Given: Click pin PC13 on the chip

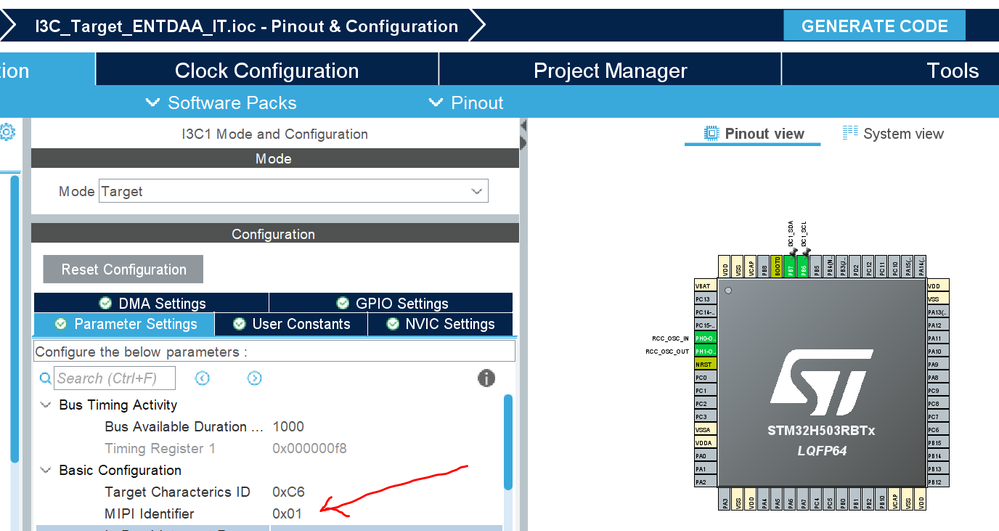Looking at the screenshot, I should [x=705, y=299].
